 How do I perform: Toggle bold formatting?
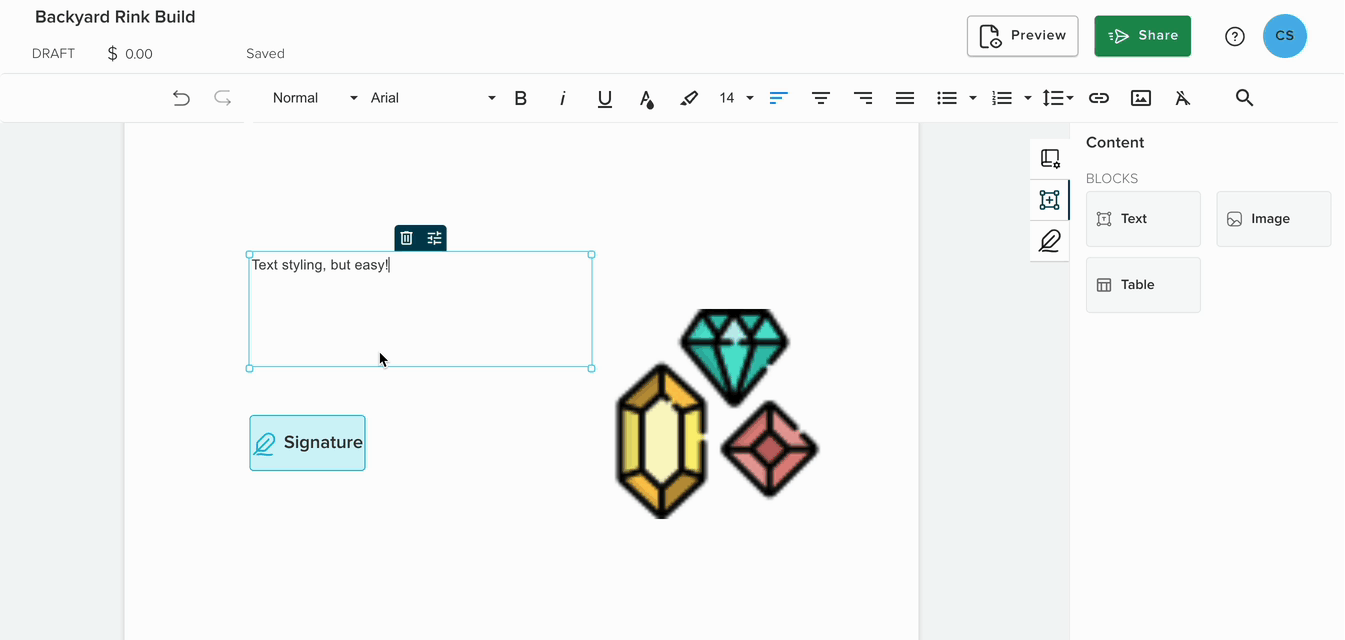[x=520, y=98]
